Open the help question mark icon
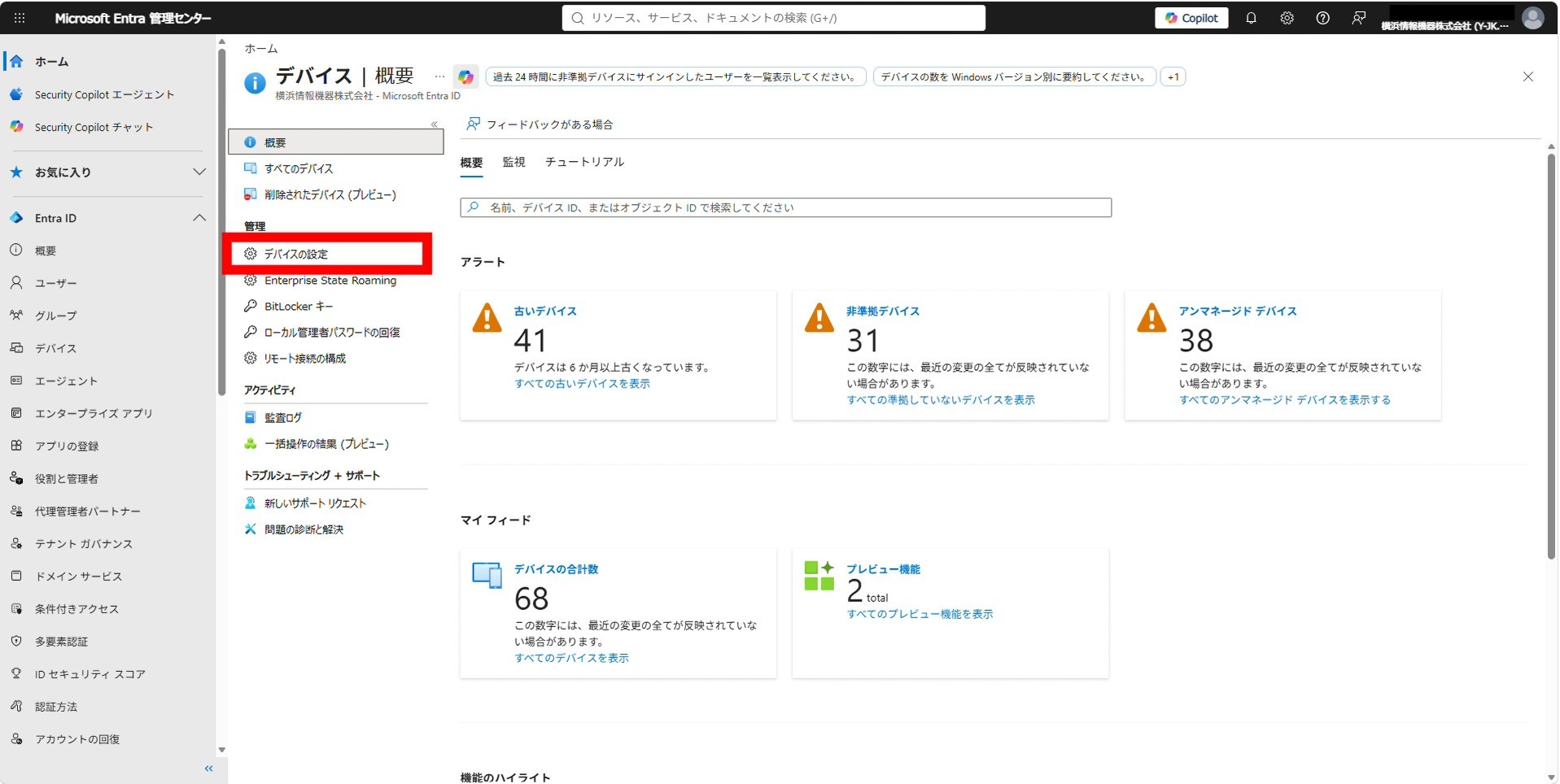This screenshot has height=784, width=1560. (x=1322, y=18)
